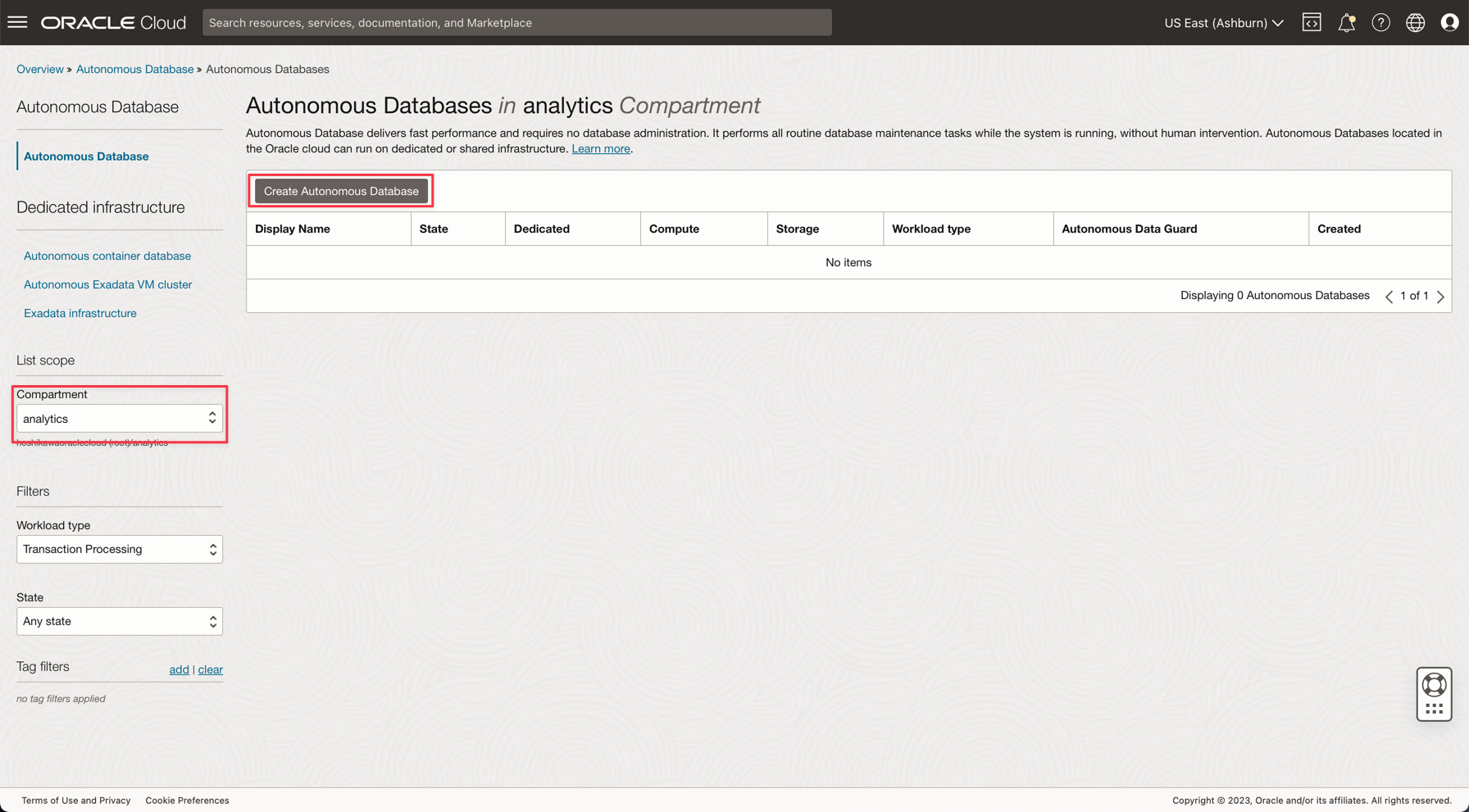The width and height of the screenshot is (1469, 812).
Task: Add a tag filter
Action: pyautogui.click(x=179, y=669)
